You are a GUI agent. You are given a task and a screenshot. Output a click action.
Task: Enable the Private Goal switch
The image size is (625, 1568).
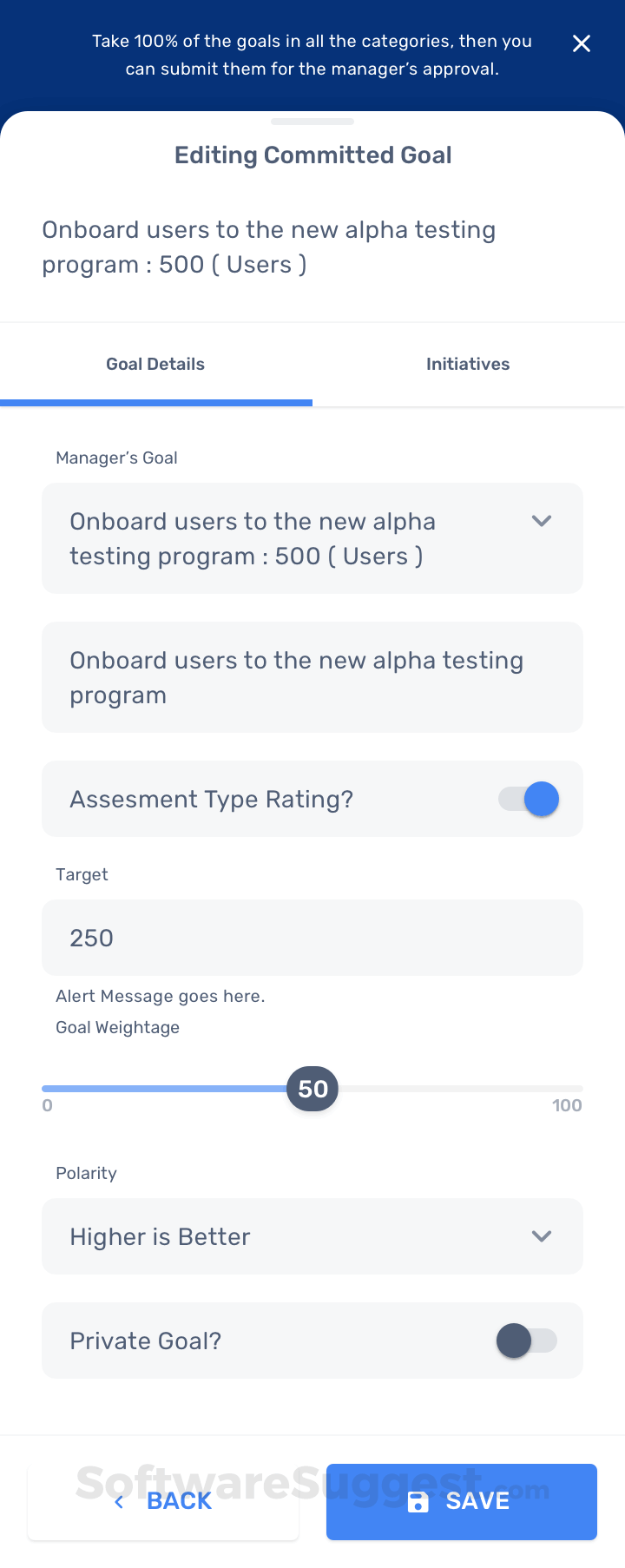tap(526, 1341)
